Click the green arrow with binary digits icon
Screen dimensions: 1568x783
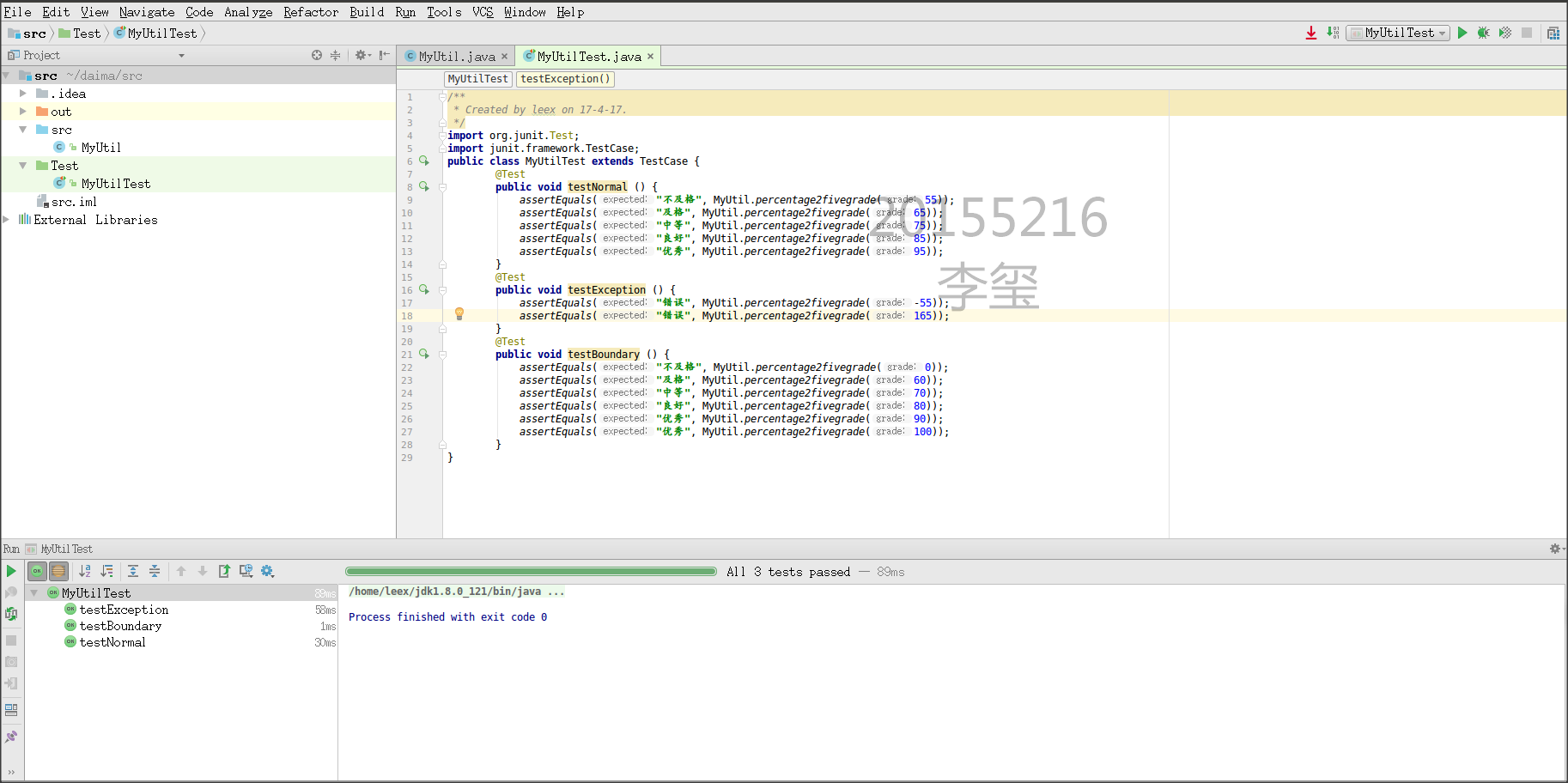(1333, 33)
